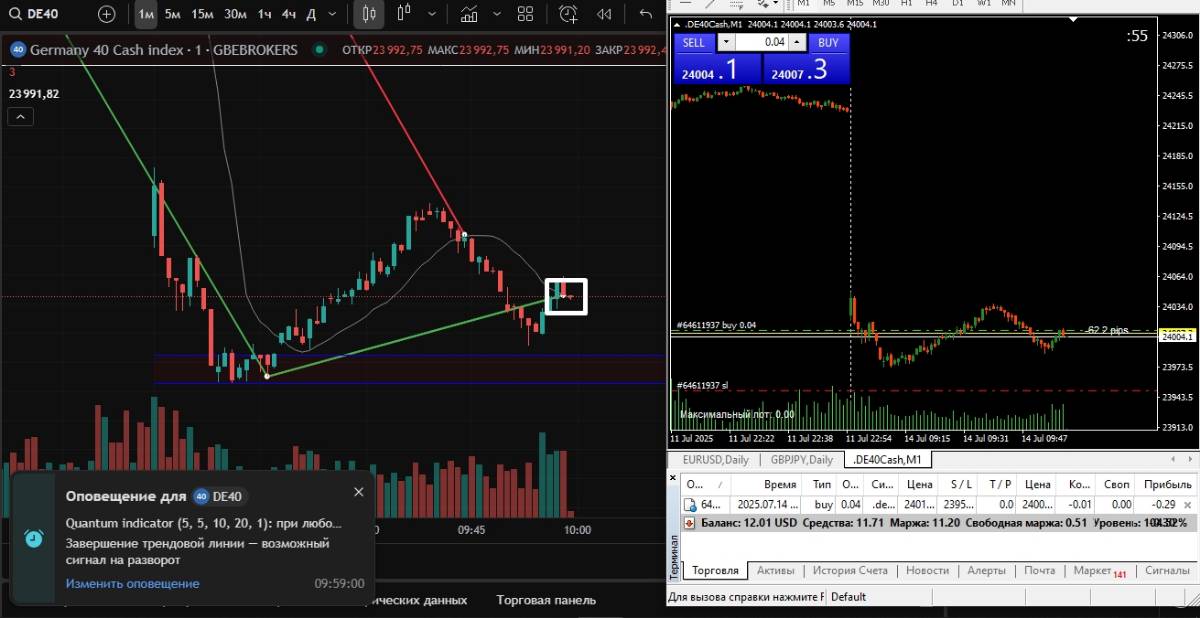1200x618 pixels.
Task: Expand the timeframe list dropdown arrow
Action: pyautogui.click(x=333, y=14)
